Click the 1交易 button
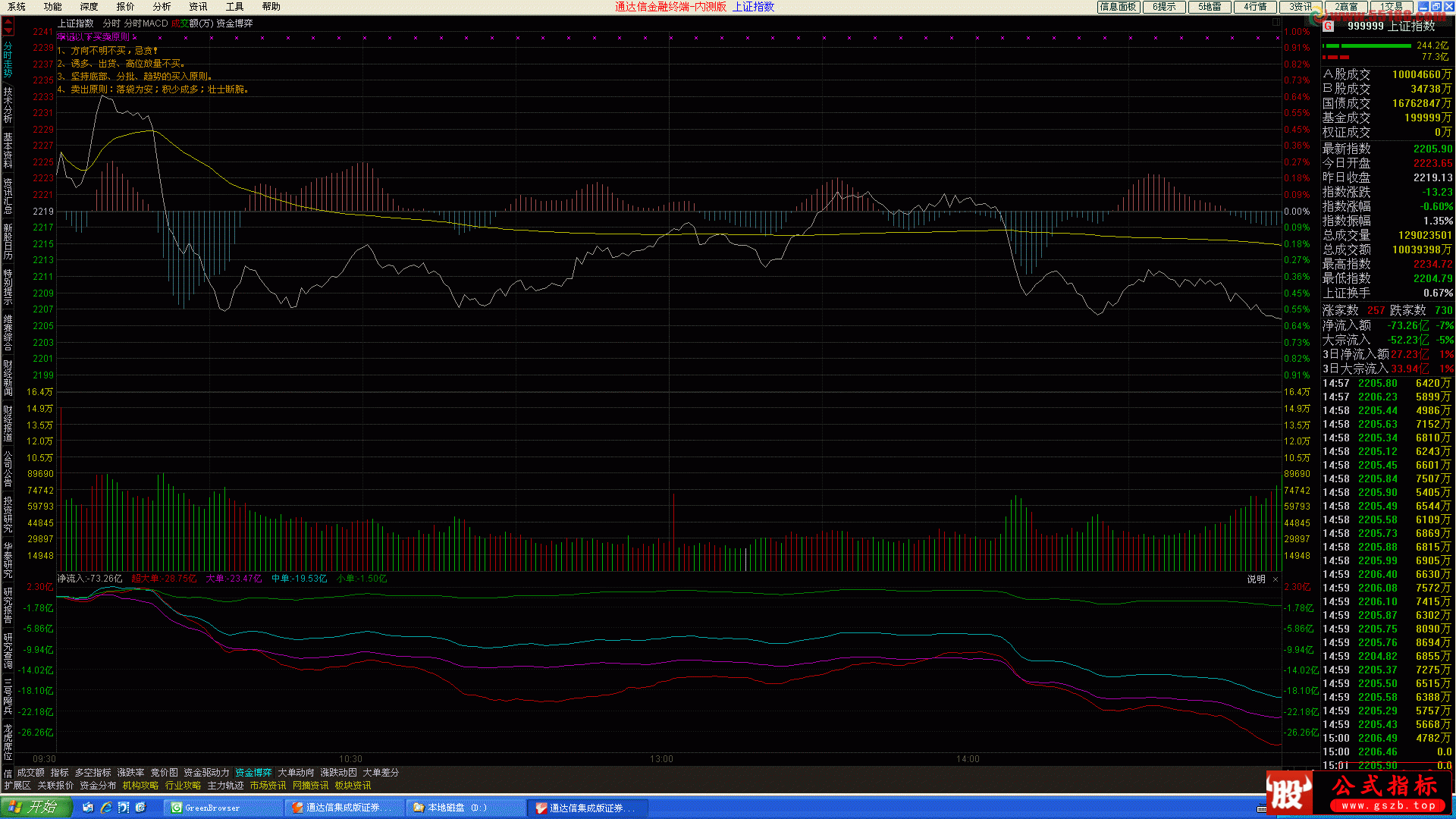This screenshot has height=819, width=1456. [1392, 7]
